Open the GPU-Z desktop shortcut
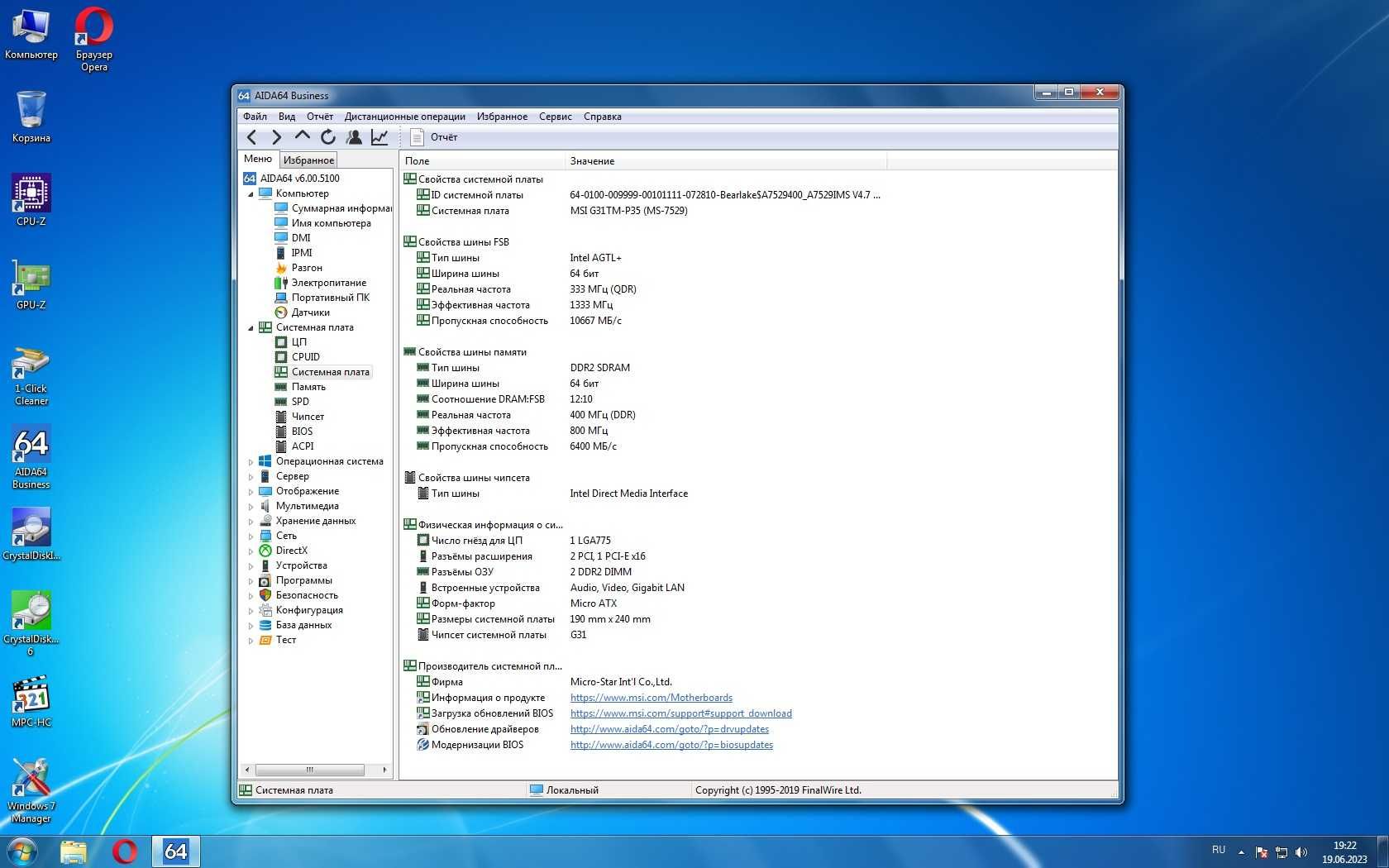1389x868 pixels. click(x=31, y=284)
